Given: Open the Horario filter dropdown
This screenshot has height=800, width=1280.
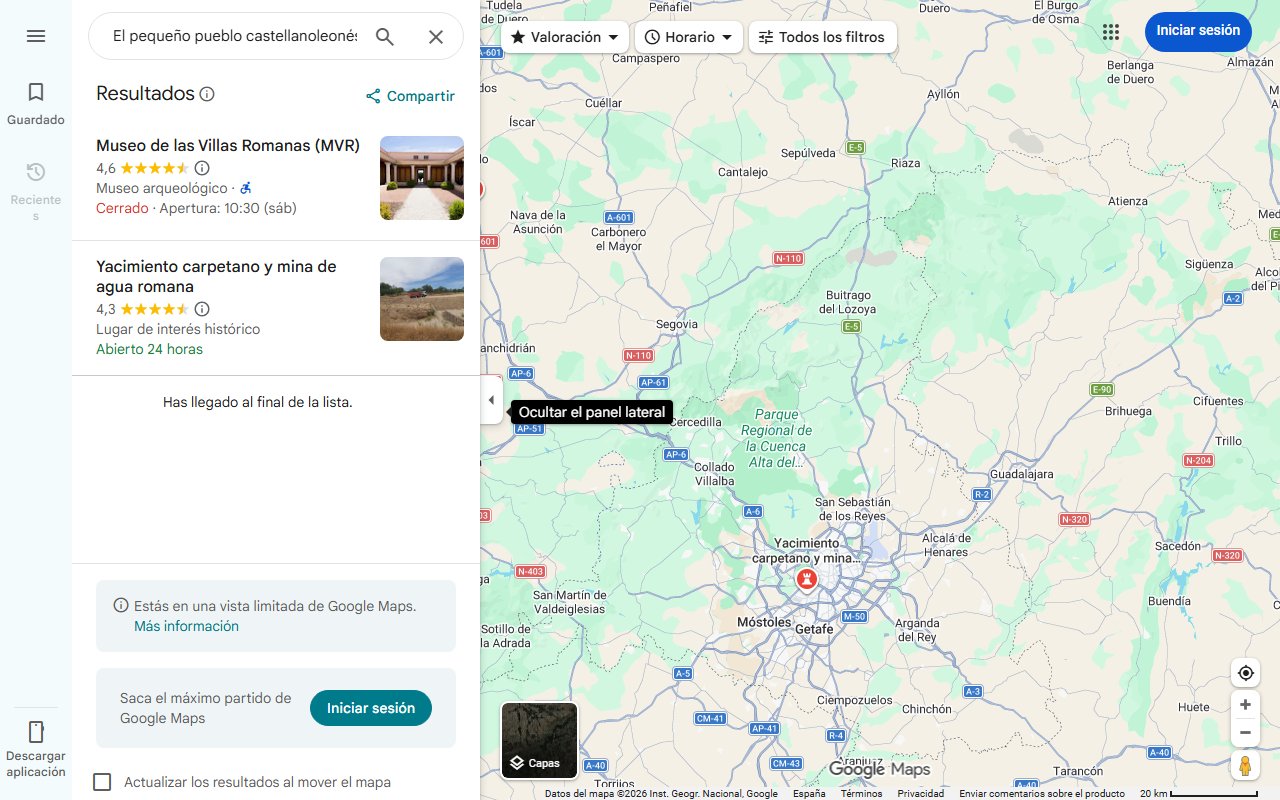Looking at the screenshot, I should pos(688,36).
